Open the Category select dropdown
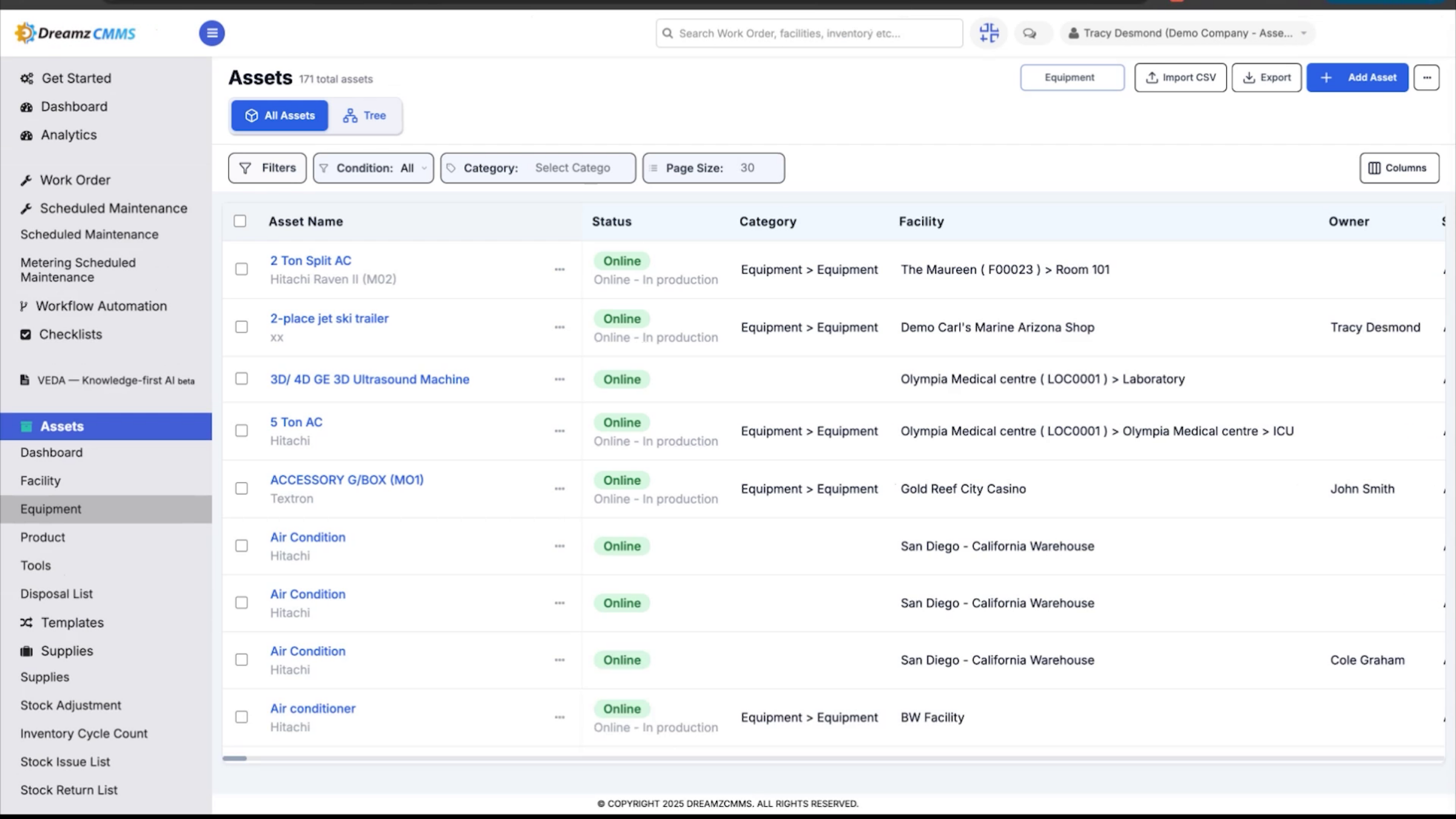The height and width of the screenshot is (819, 1456). point(538,168)
